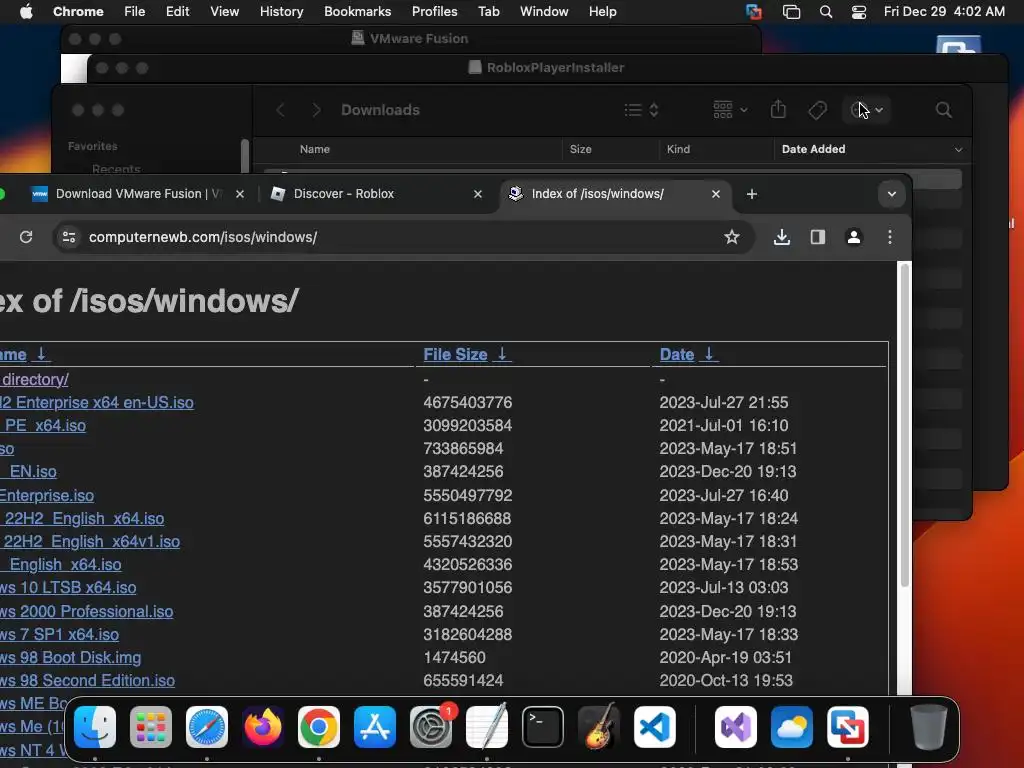Open the Window menu

pyautogui.click(x=544, y=12)
